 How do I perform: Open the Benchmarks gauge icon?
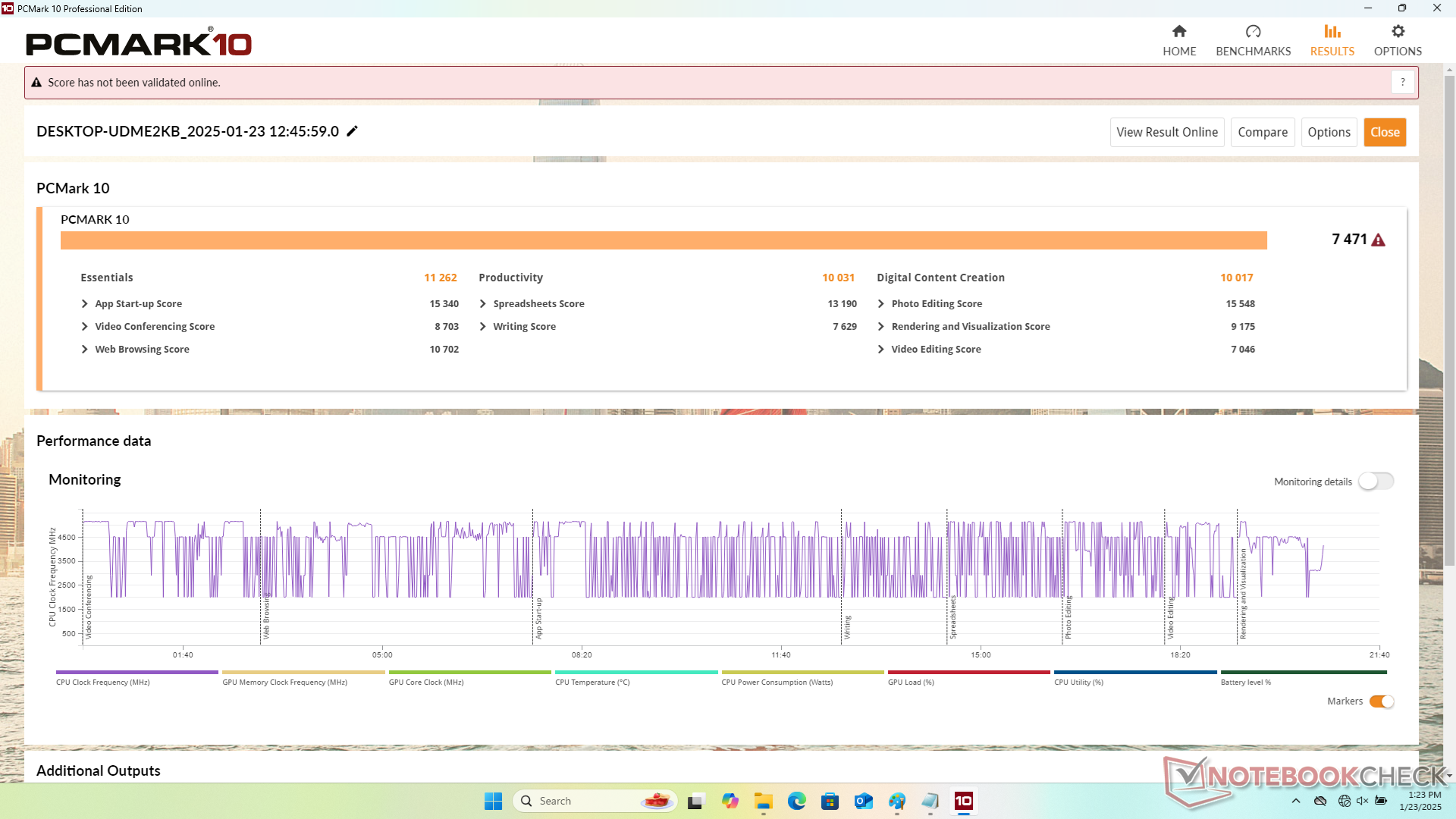1253,32
